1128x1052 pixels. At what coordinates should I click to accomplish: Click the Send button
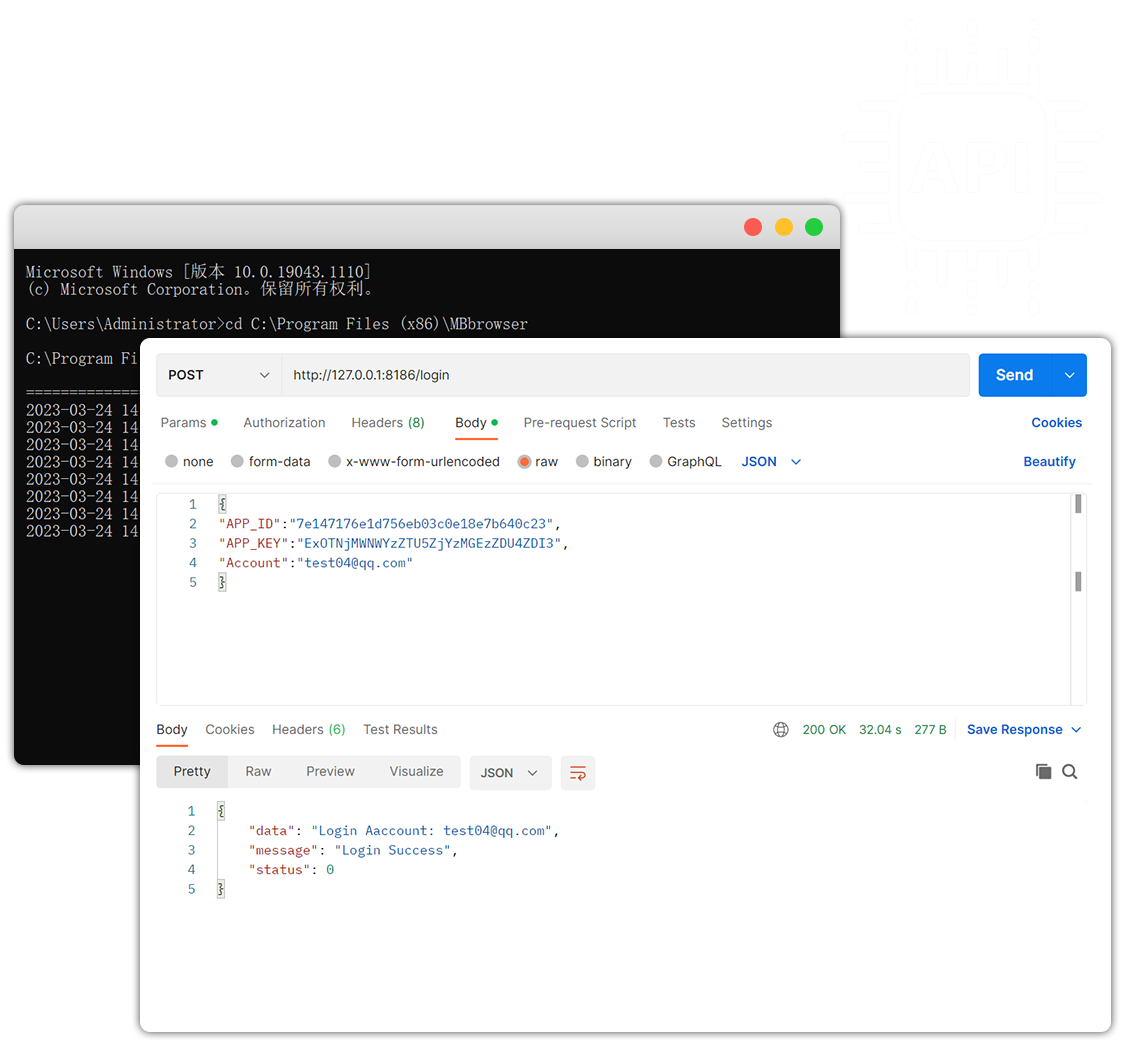[1014, 375]
